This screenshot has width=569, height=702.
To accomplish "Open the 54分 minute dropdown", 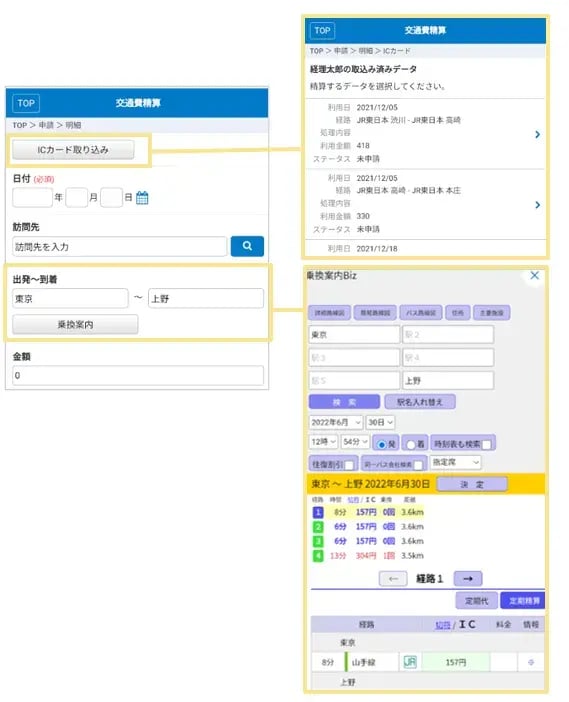I will click(x=355, y=442).
